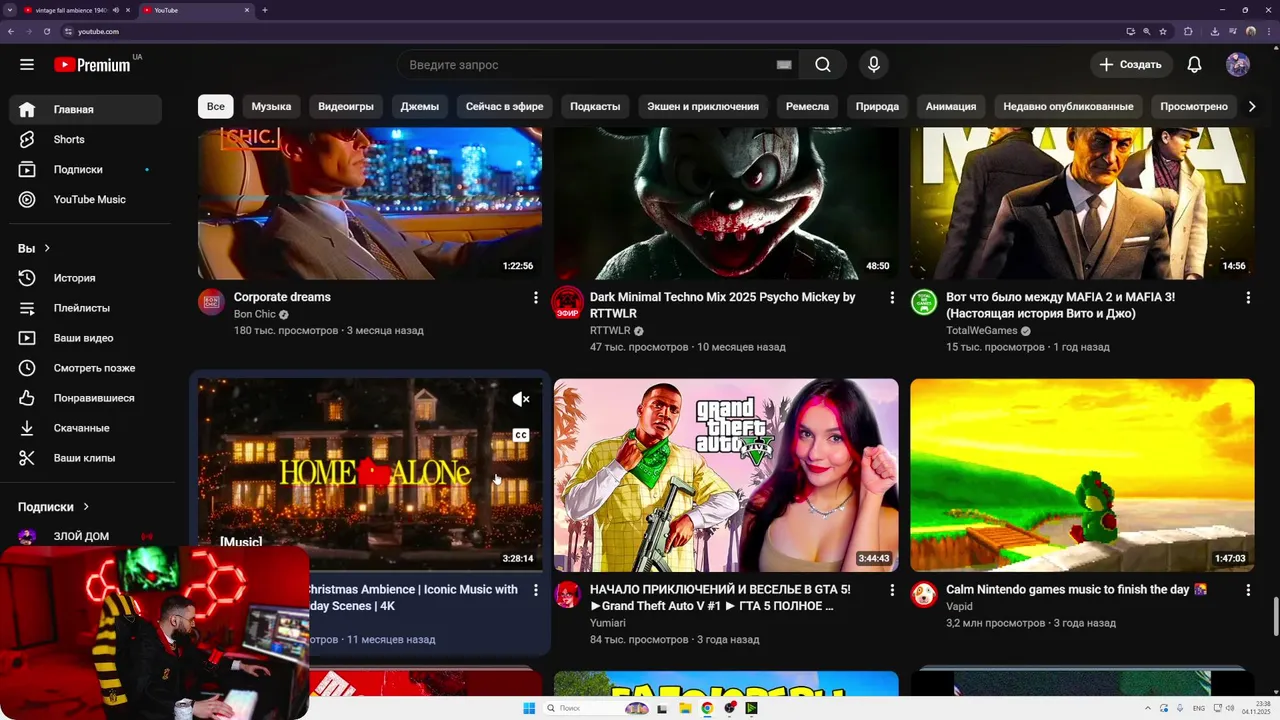Screen dimensions: 1280x720
Task: Open GTA 5 video three-dot menu
Action: click(892, 590)
